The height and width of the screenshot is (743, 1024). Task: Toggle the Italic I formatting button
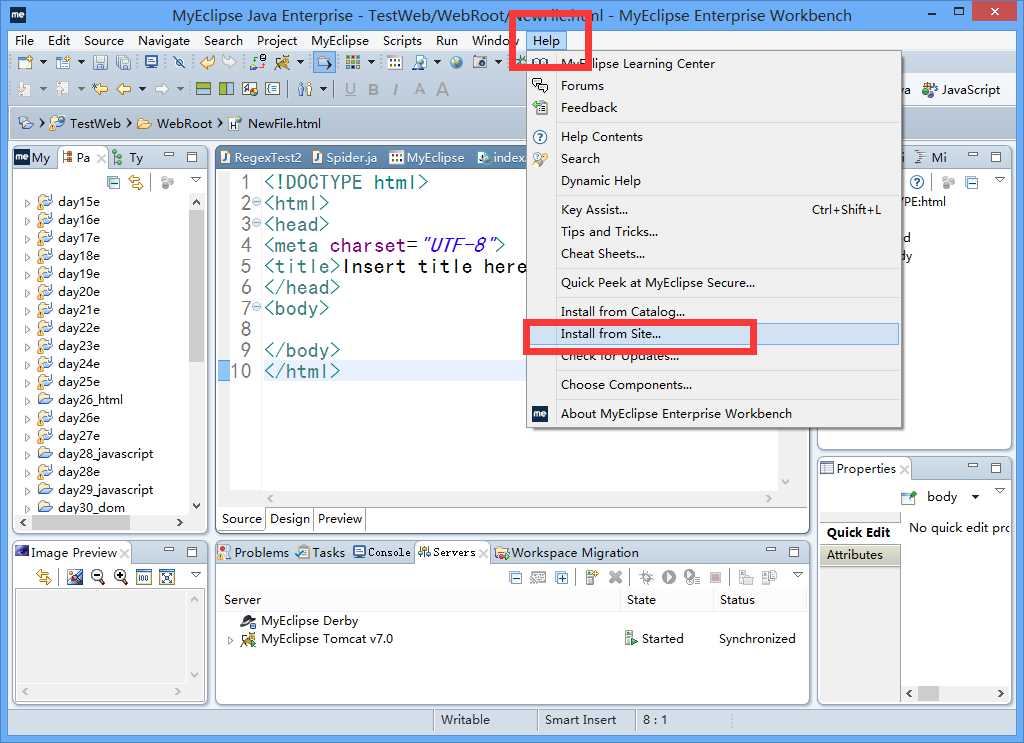coord(396,89)
